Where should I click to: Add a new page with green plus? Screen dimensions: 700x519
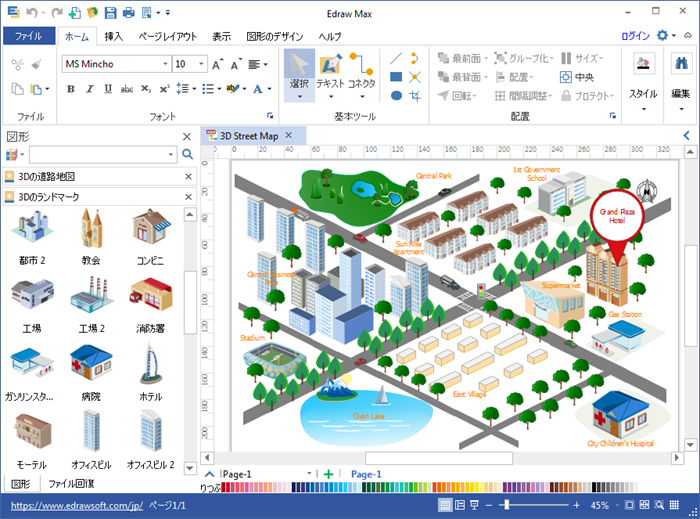click(x=328, y=473)
